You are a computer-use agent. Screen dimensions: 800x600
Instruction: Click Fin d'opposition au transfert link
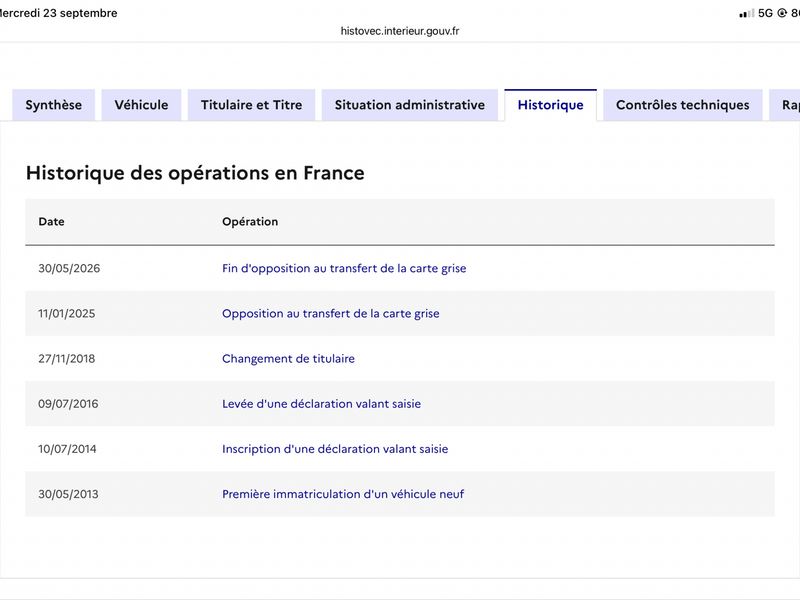(344, 268)
